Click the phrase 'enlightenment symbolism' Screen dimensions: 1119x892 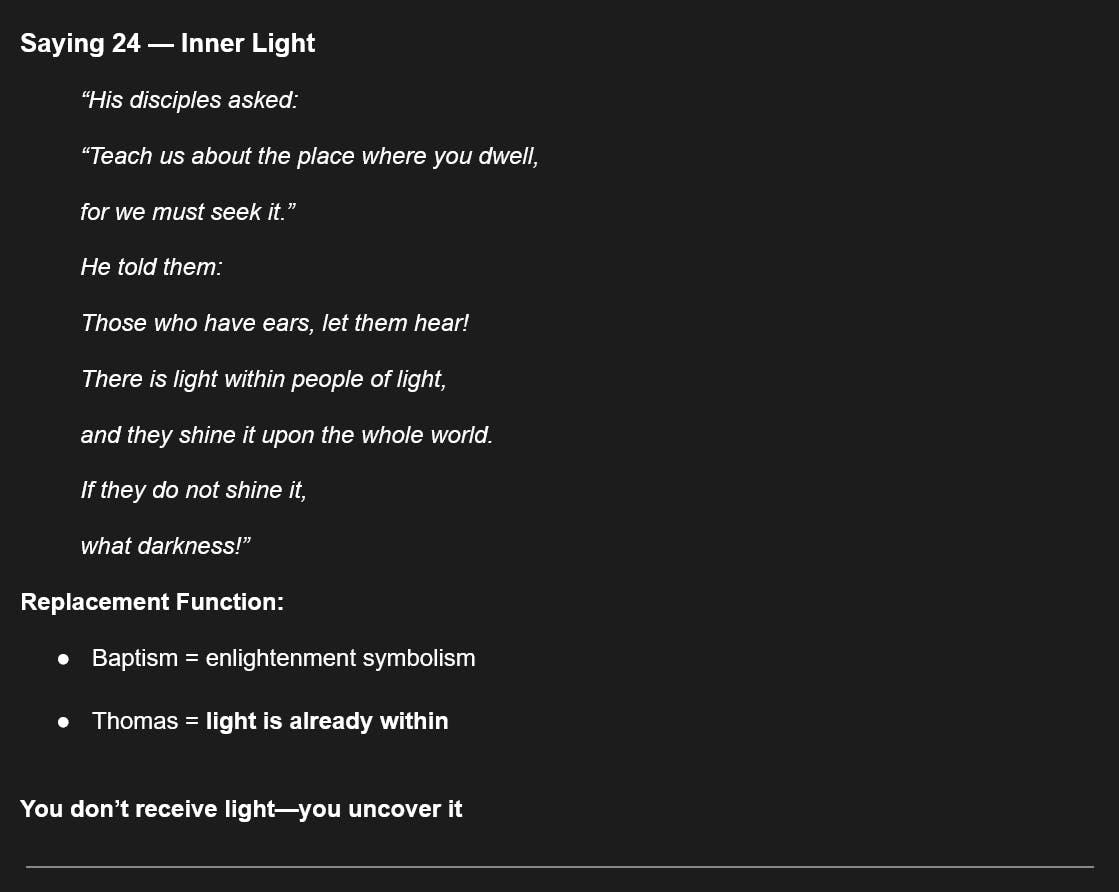coord(340,658)
